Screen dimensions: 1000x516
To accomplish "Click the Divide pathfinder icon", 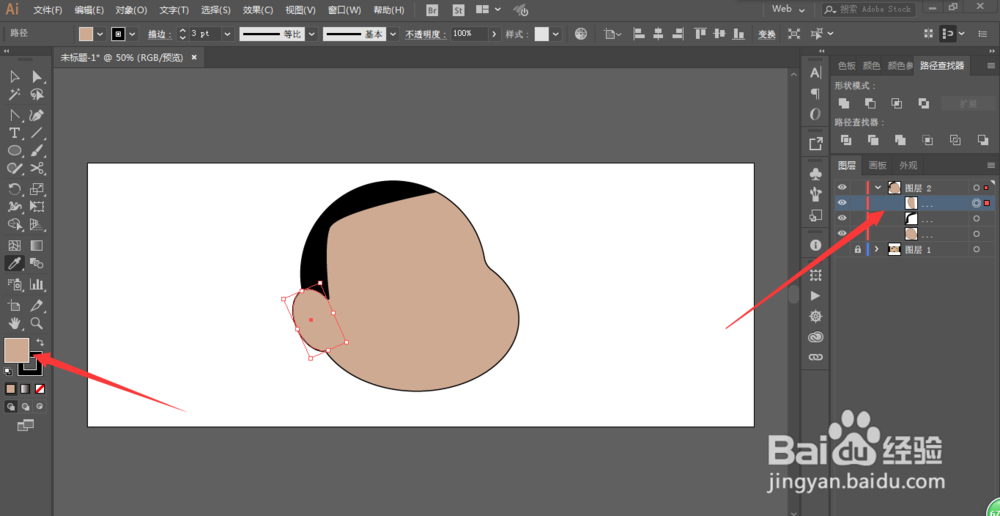I will (x=846, y=140).
